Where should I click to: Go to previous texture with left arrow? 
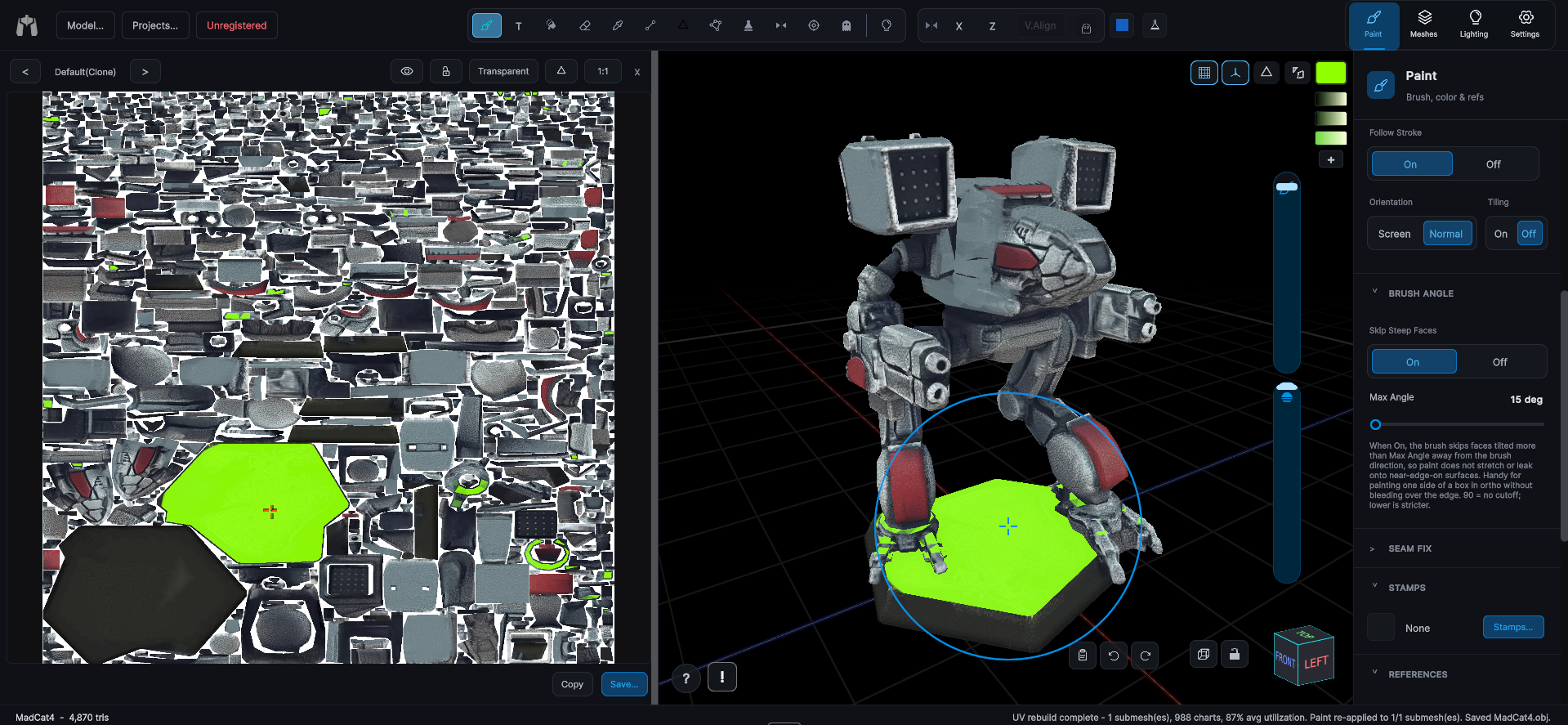coord(25,71)
